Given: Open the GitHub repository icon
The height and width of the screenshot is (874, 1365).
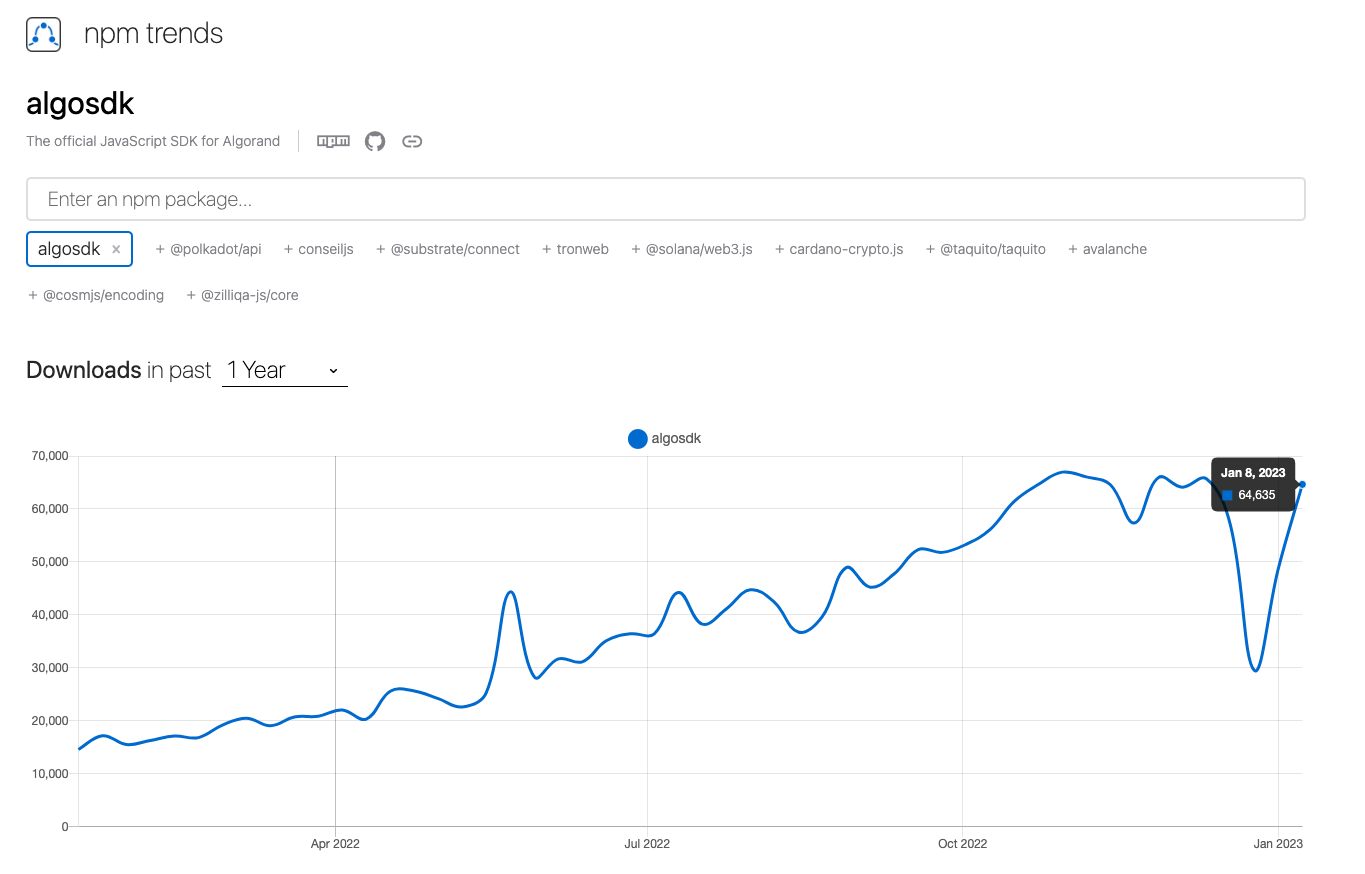Looking at the screenshot, I should [x=375, y=141].
